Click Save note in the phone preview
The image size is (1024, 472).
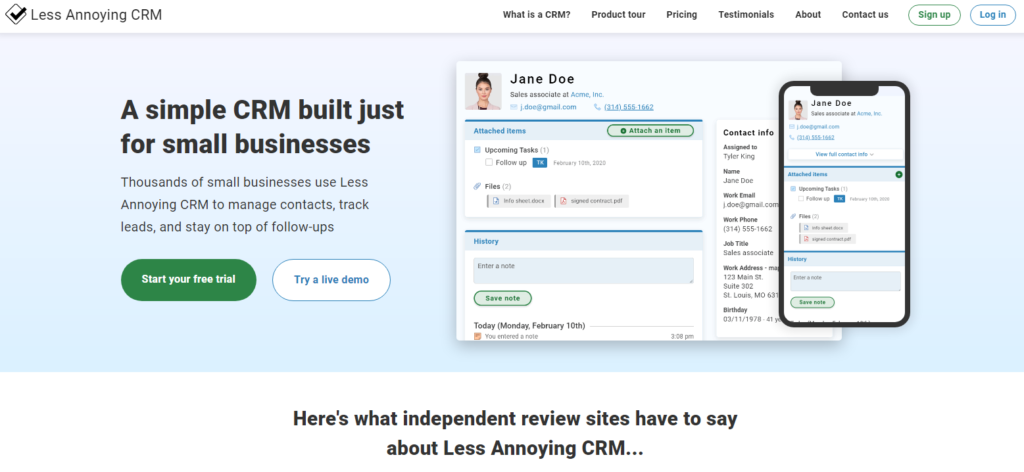(x=812, y=302)
